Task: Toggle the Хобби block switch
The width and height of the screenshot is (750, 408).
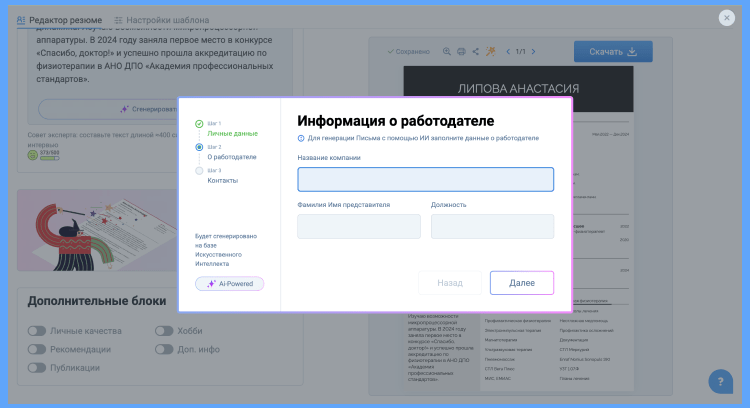Action: click(164, 331)
